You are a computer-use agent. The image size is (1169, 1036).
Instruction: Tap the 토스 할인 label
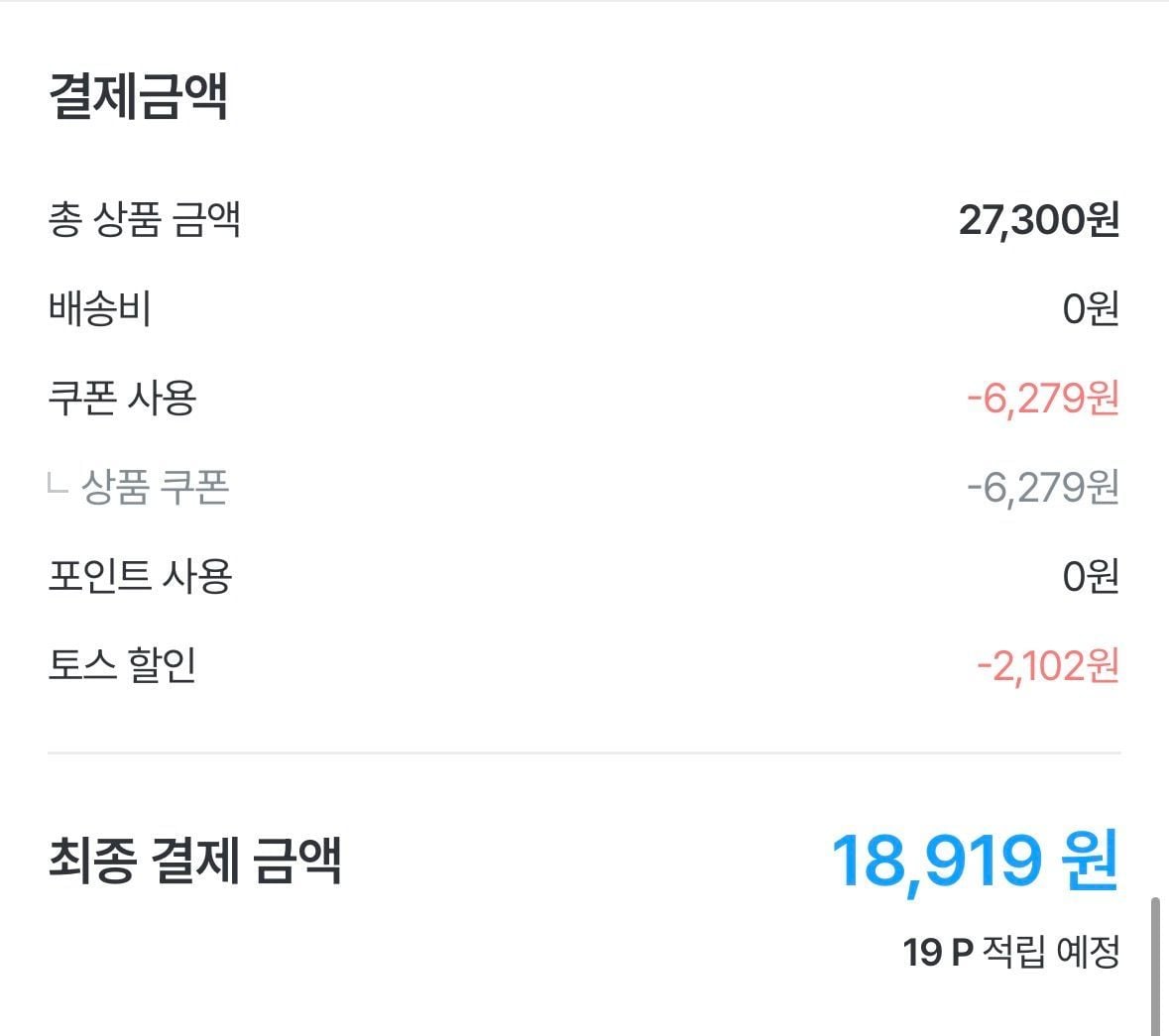122,665
